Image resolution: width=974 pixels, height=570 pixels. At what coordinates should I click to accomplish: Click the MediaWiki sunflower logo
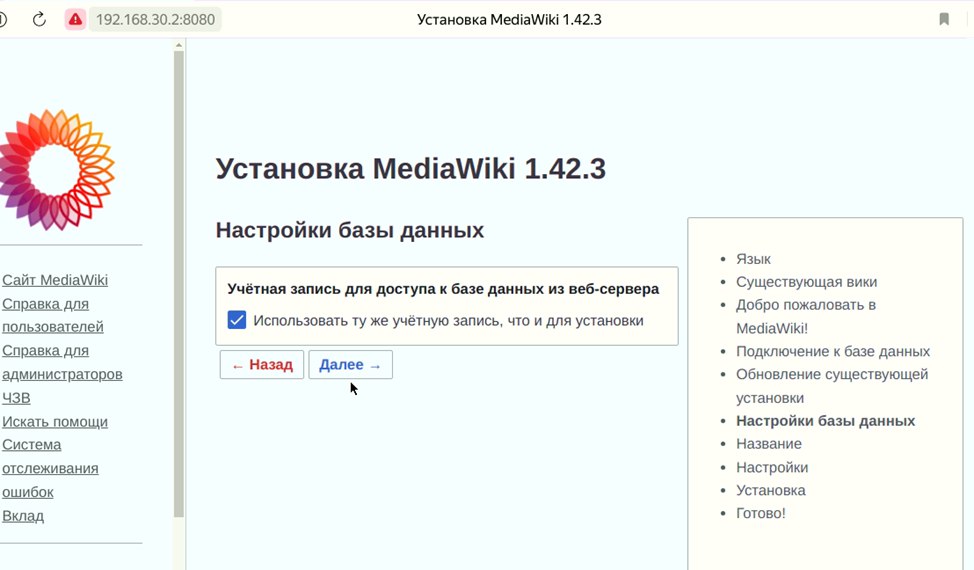tap(57, 170)
